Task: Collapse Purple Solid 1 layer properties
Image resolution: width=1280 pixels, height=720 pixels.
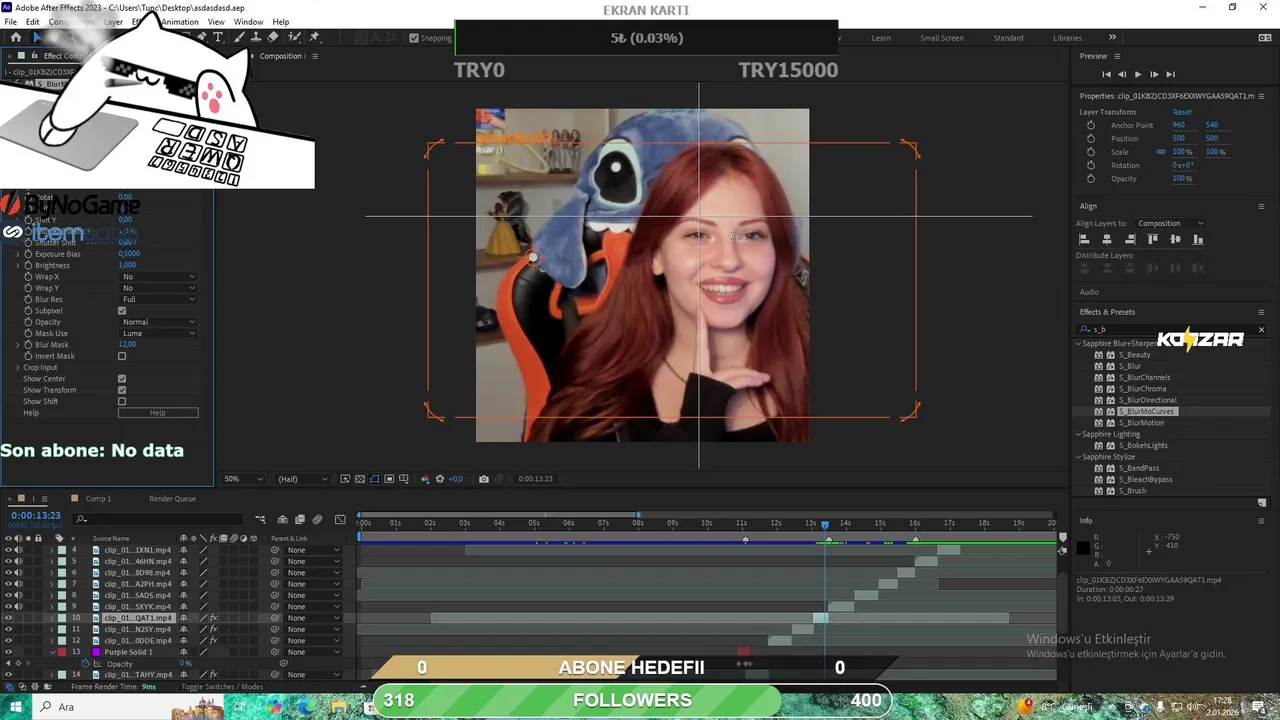Action: point(52,652)
